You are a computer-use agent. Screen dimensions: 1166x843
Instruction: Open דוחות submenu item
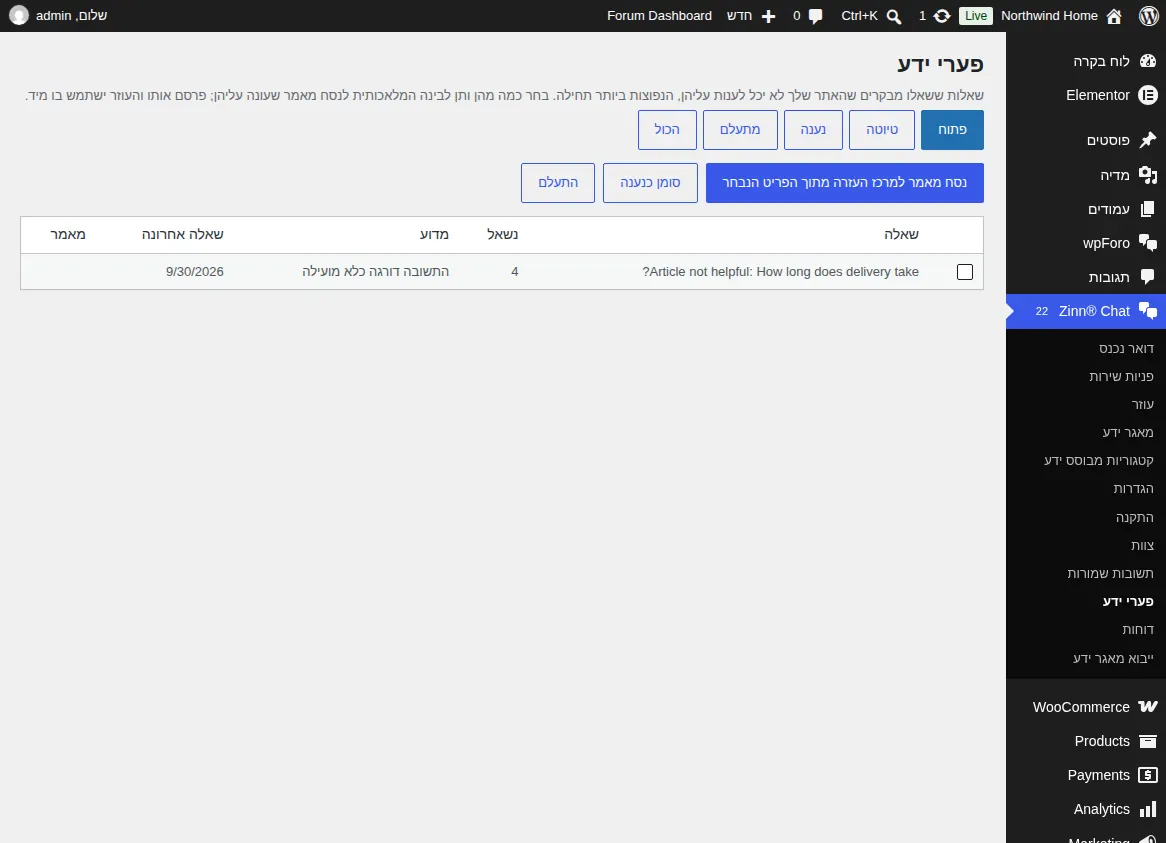[x=1138, y=630]
